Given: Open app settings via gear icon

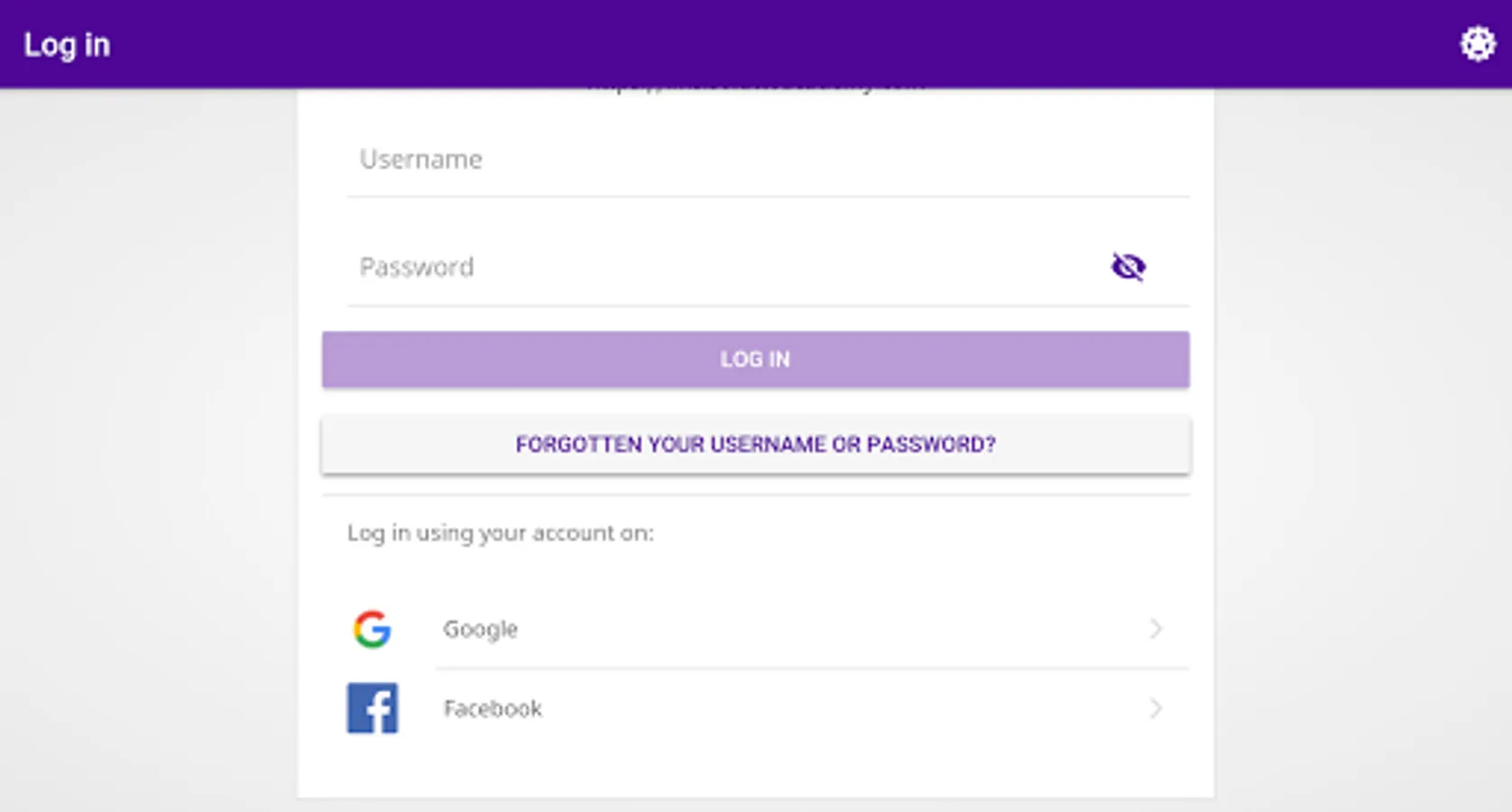Looking at the screenshot, I should (x=1477, y=43).
